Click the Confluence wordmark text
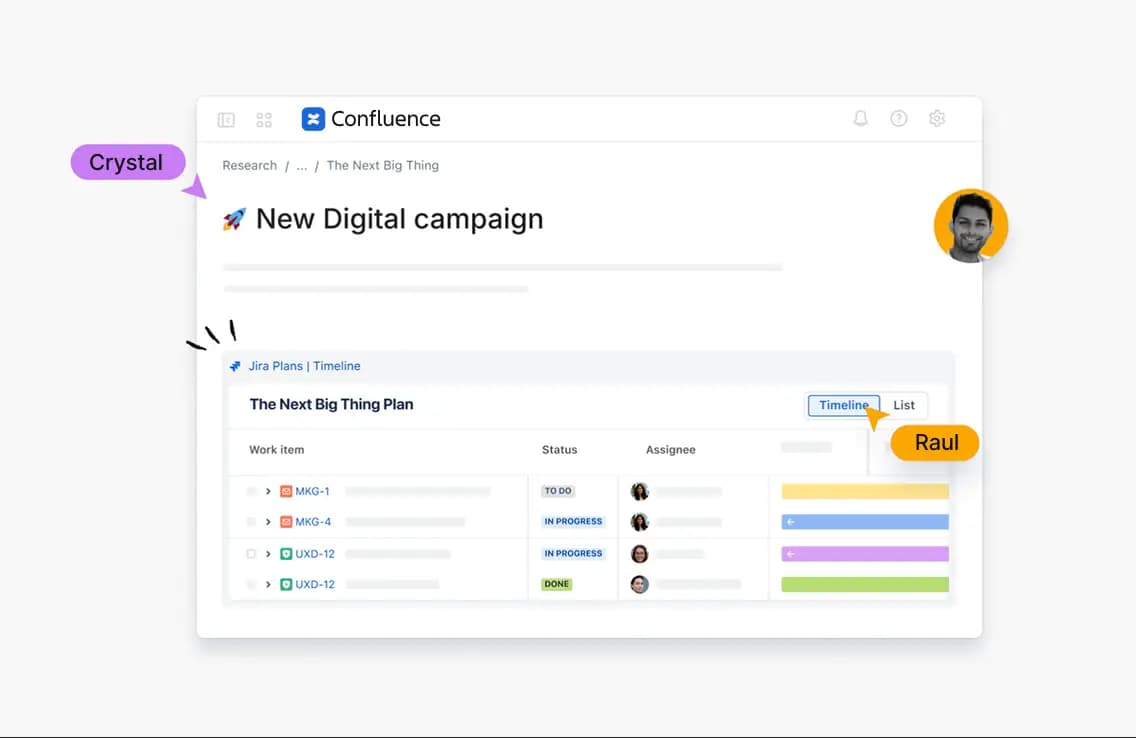Image resolution: width=1136 pixels, height=738 pixels. coord(385,119)
